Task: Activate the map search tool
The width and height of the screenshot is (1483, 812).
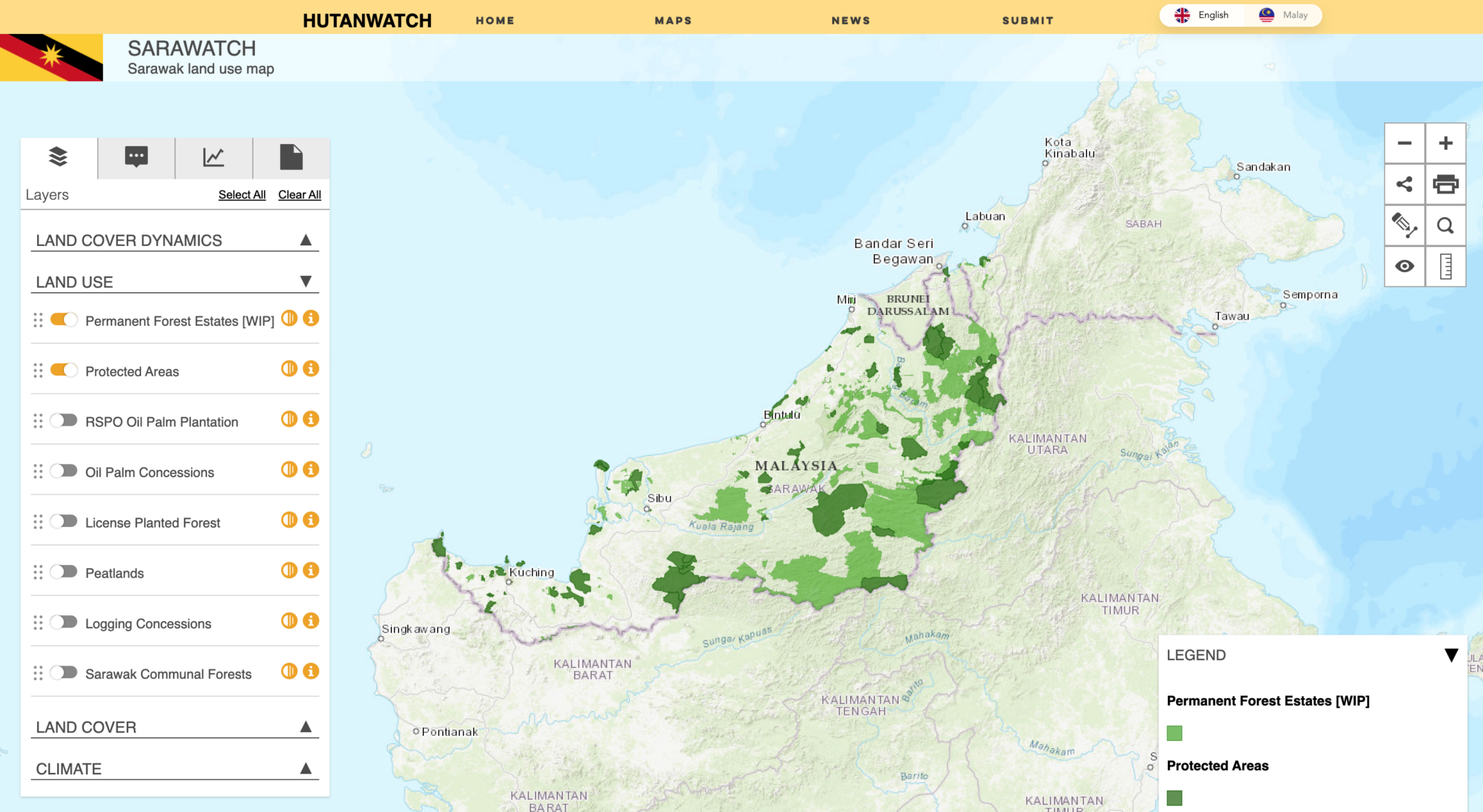Action: coord(1445,225)
